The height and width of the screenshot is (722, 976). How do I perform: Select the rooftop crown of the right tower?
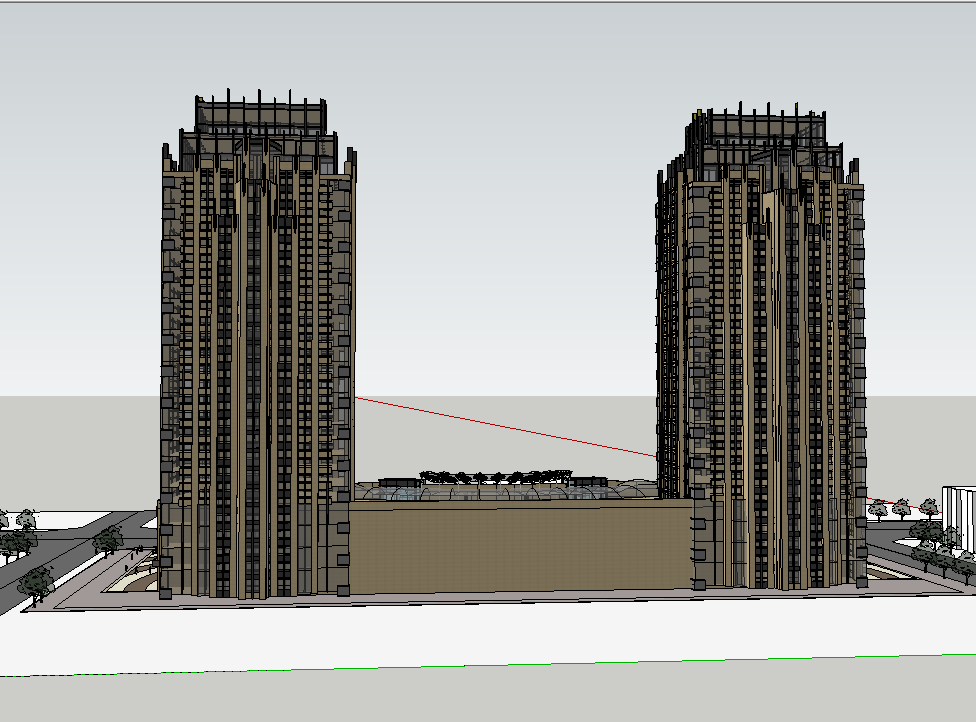click(764, 142)
